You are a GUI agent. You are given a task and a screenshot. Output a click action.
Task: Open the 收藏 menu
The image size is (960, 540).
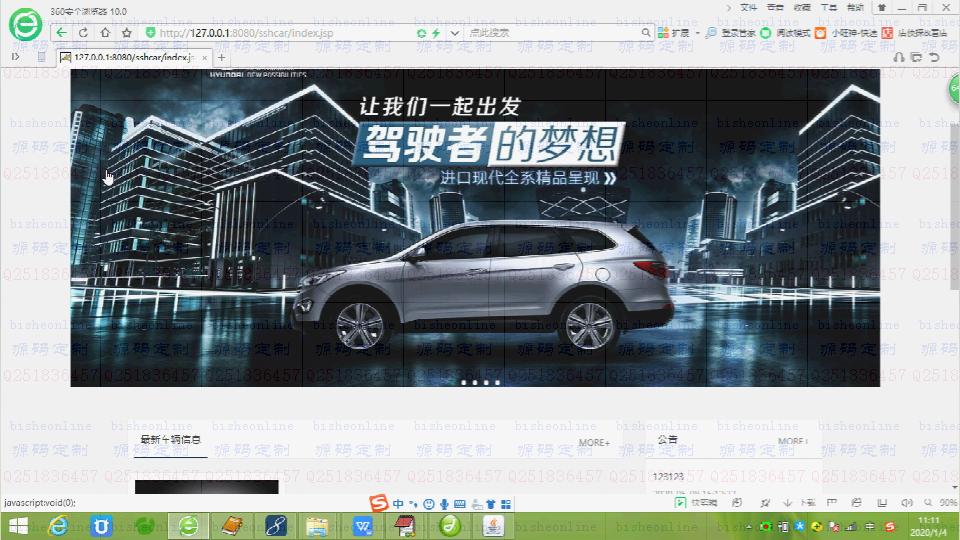[x=802, y=7]
